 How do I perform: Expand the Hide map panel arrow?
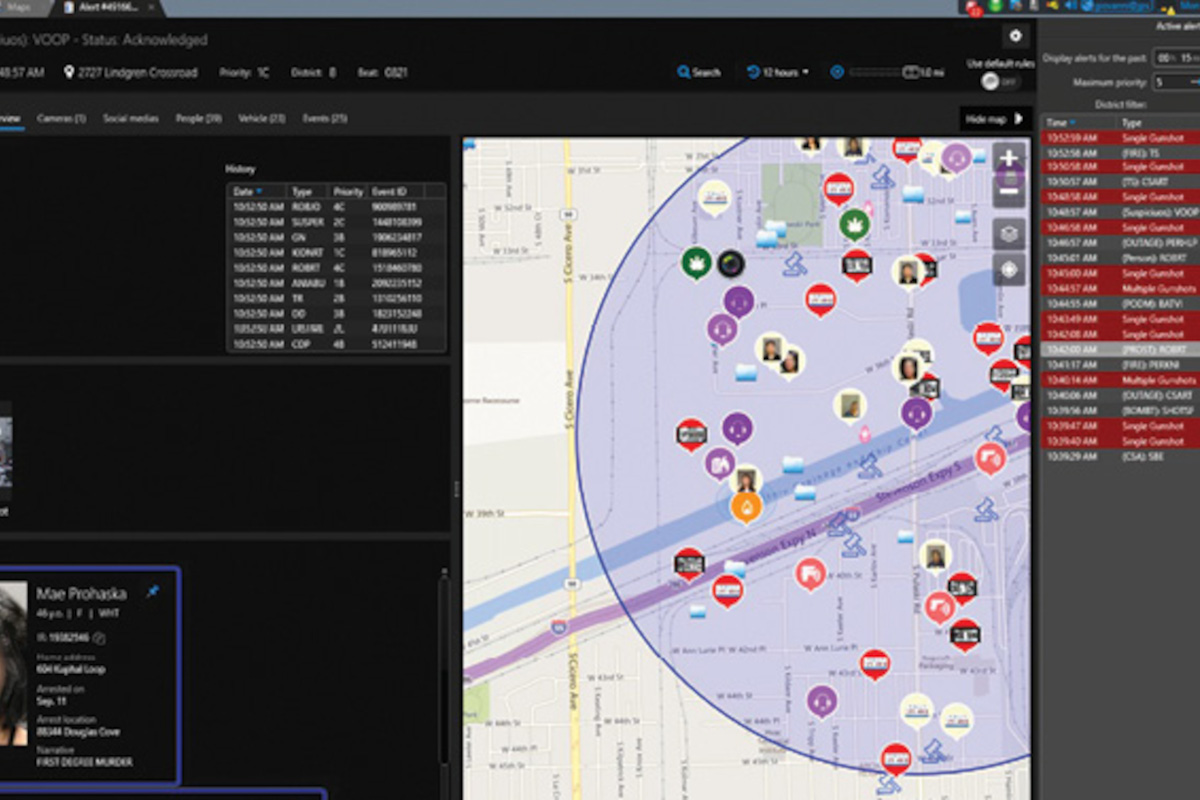click(x=1019, y=118)
